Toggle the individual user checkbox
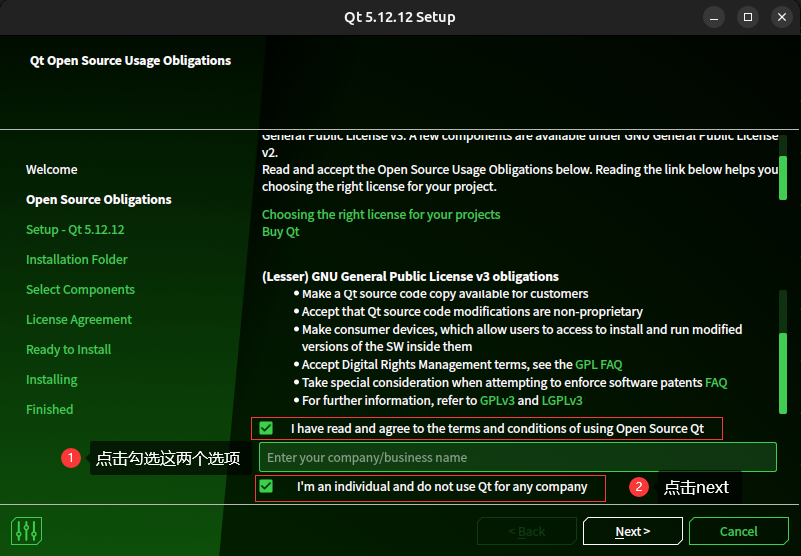The width and height of the screenshot is (801, 556). [266, 486]
